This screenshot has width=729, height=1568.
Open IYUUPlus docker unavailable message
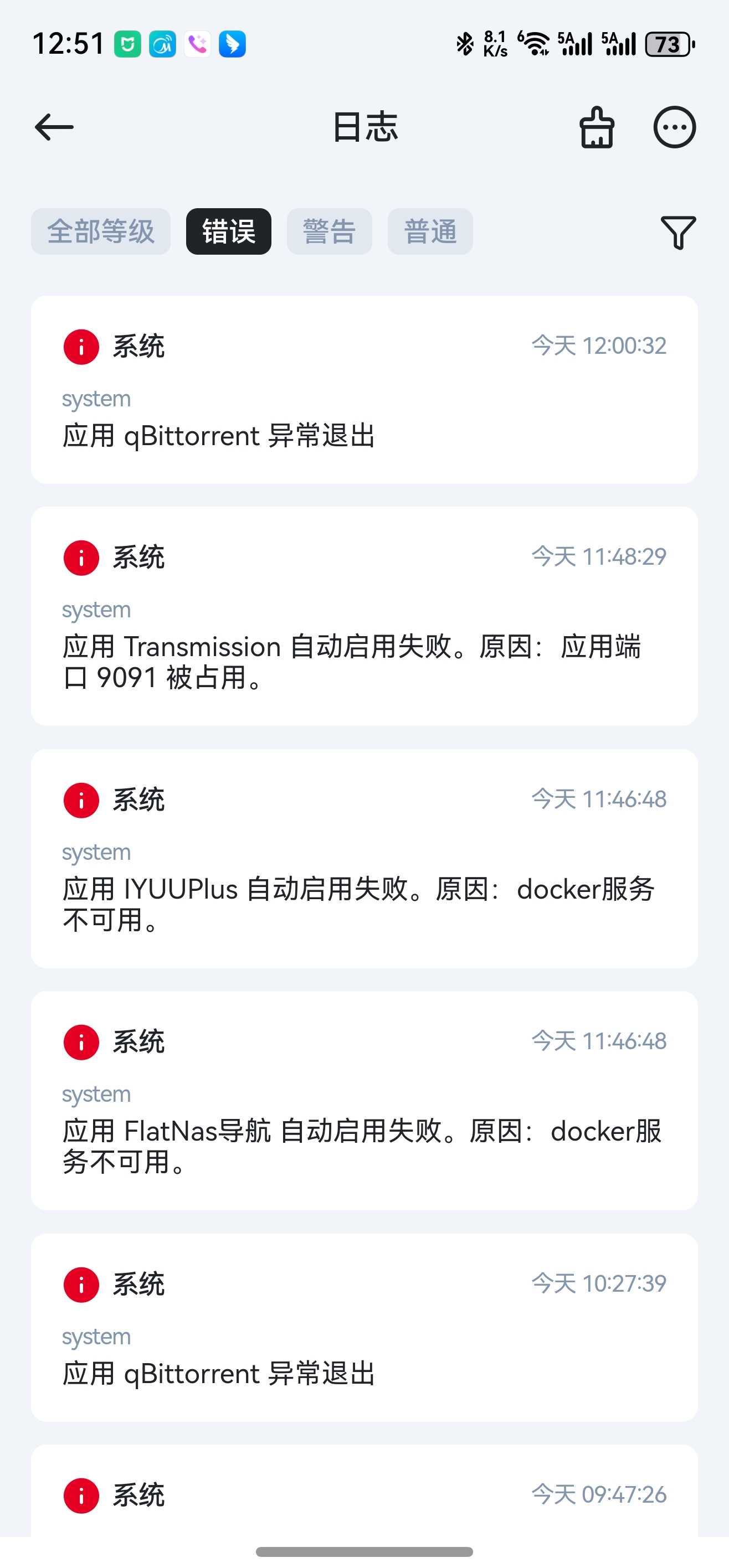358,904
